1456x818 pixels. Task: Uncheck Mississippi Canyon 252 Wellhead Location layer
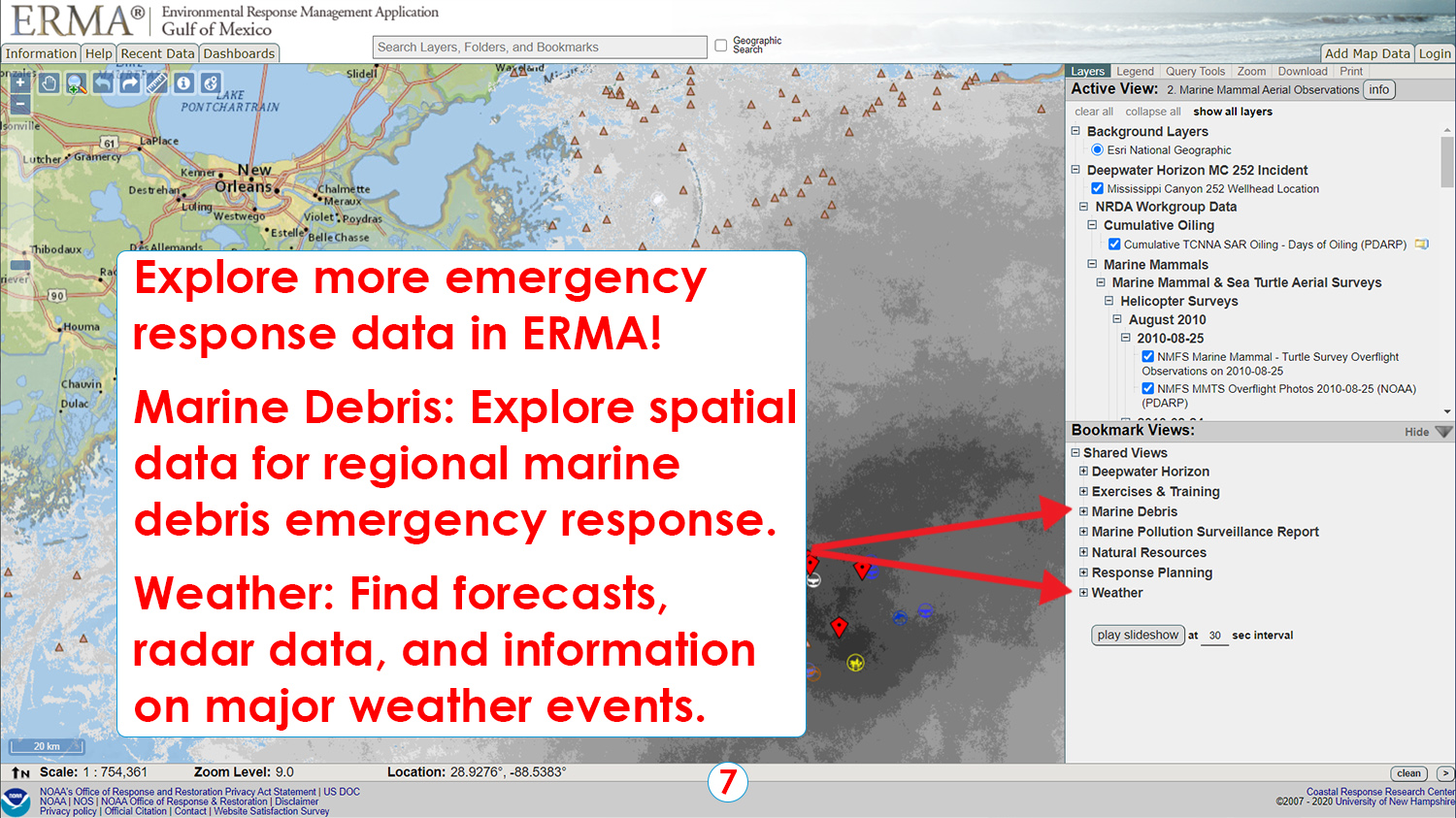(1097, 188)
